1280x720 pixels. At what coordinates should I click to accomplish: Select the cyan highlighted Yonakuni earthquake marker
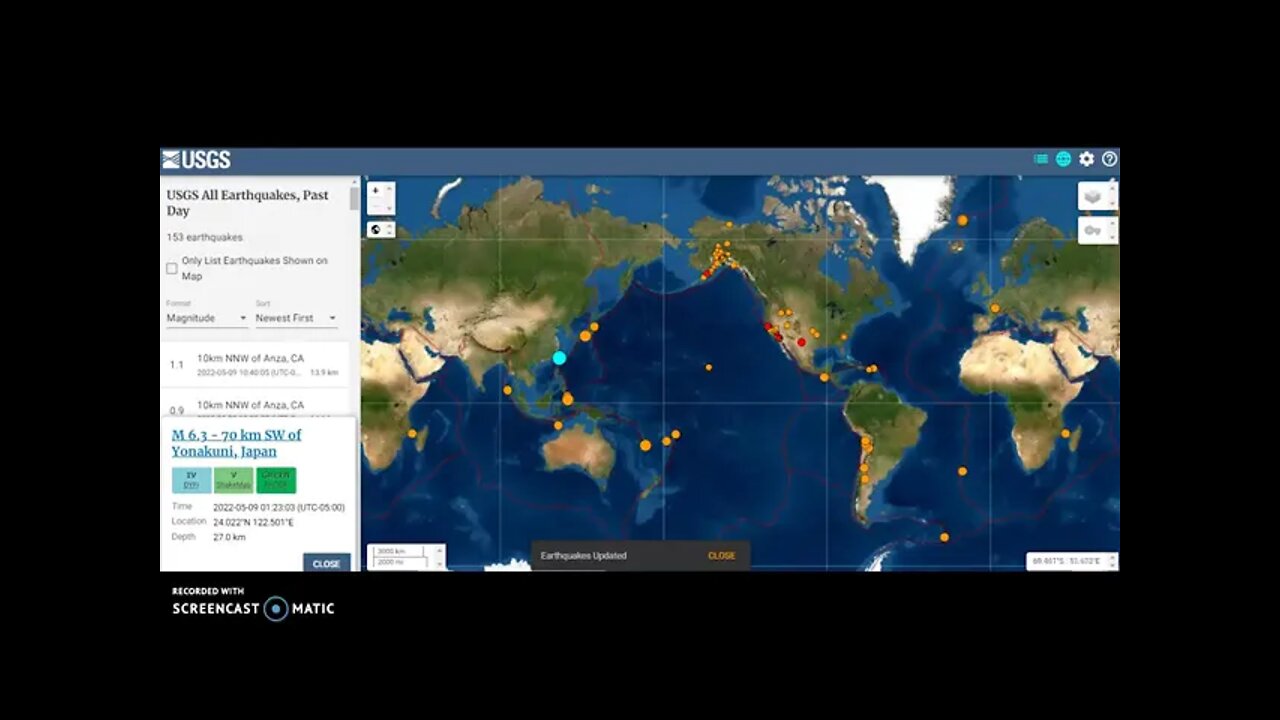(559, 358)
